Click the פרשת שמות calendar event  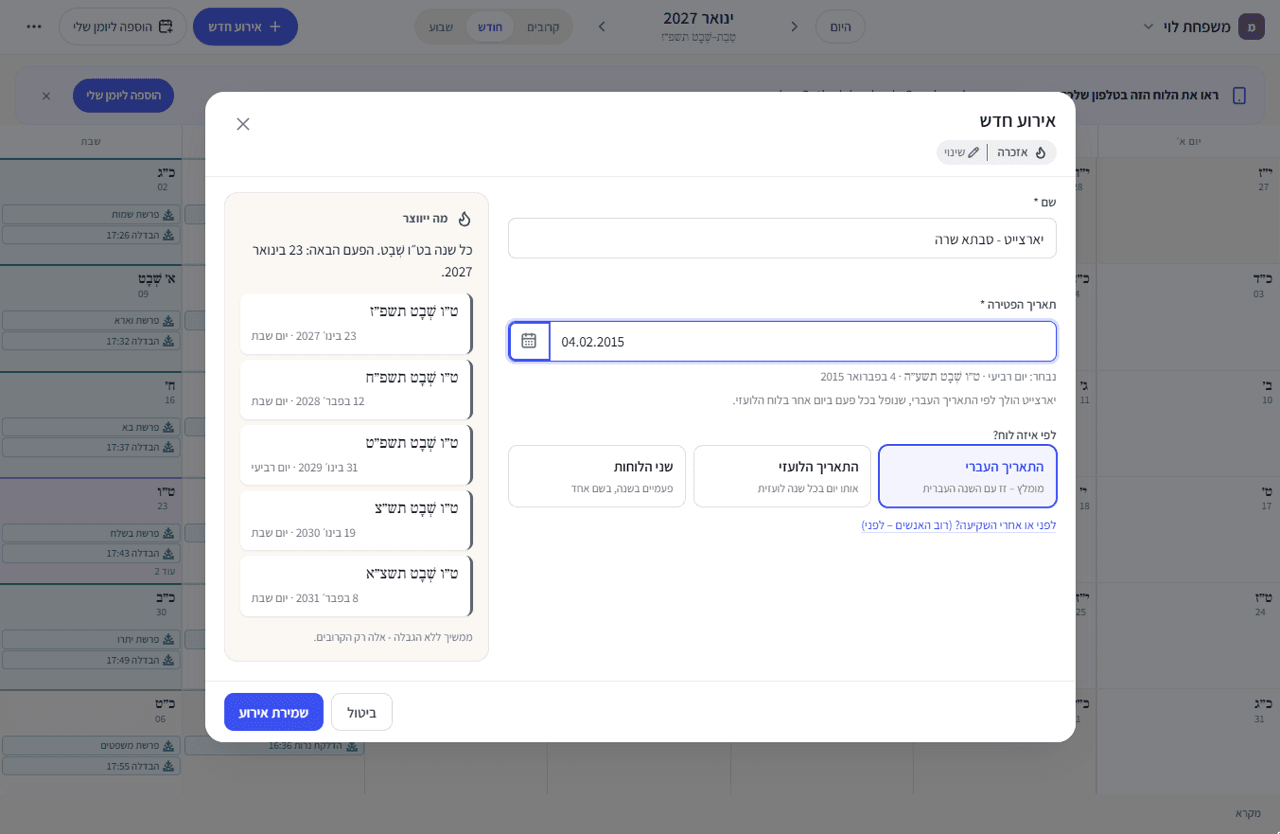tap(92, 214)
